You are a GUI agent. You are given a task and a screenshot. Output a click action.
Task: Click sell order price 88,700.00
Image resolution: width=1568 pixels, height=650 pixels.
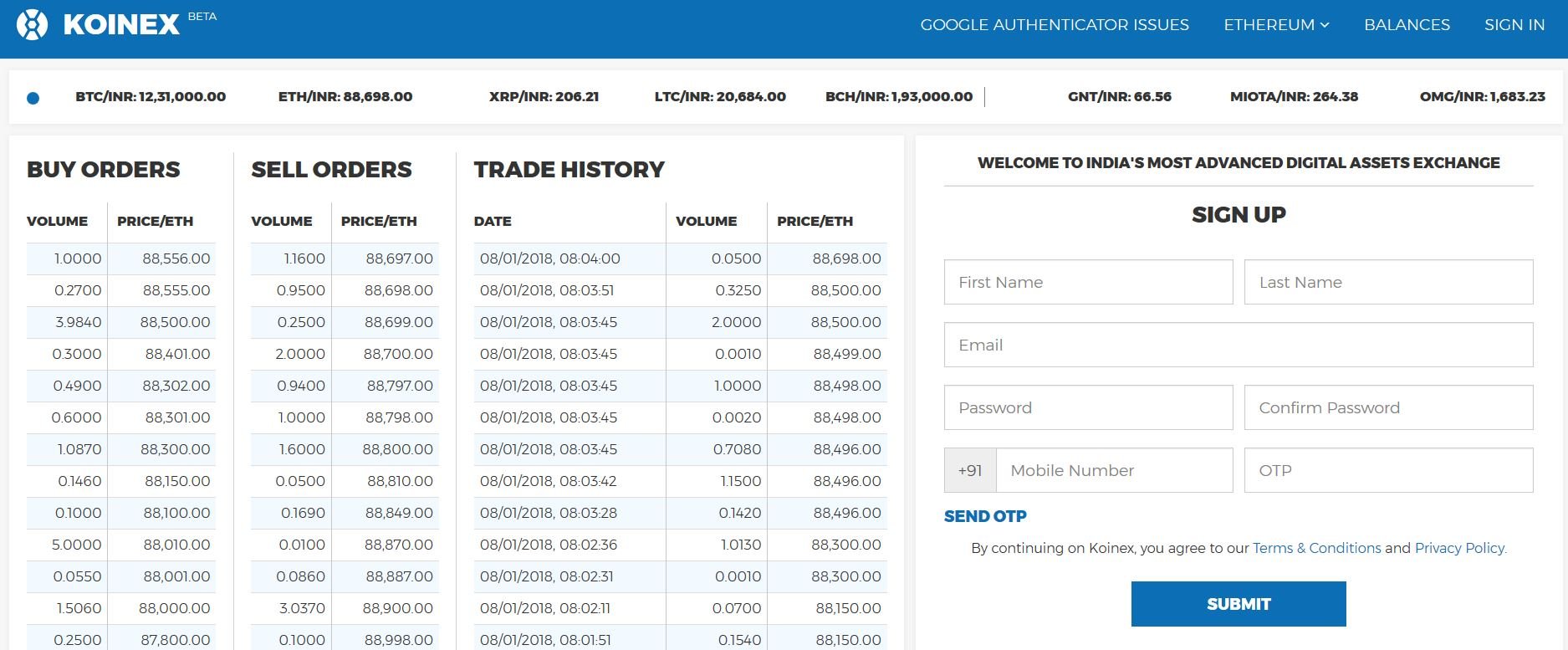tap(398, 354)
